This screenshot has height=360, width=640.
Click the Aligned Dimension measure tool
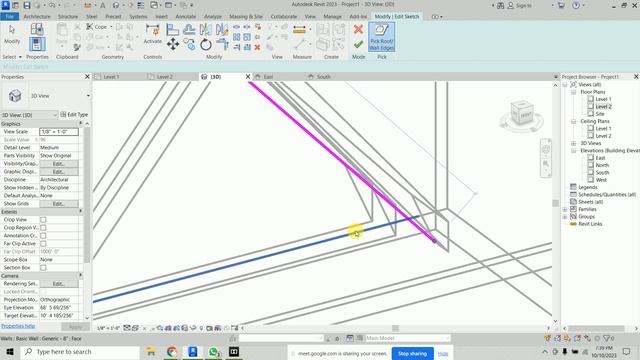[x=299, y=29]
